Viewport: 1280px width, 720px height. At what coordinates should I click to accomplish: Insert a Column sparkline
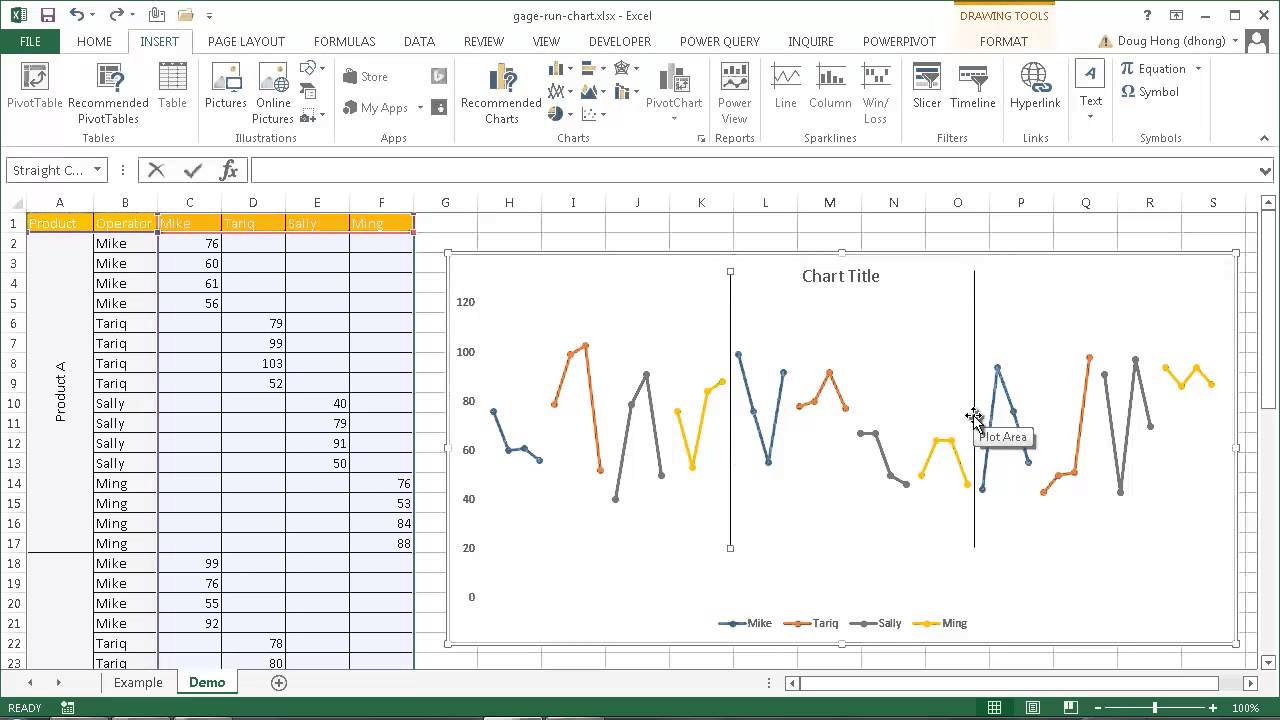(830, 86)
